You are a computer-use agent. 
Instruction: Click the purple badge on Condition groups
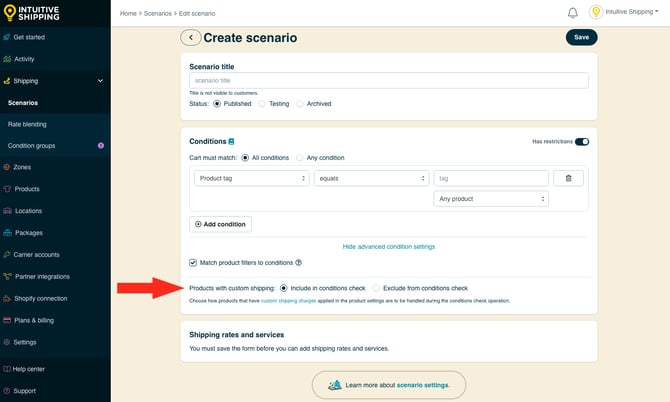[x=101, y=146]
